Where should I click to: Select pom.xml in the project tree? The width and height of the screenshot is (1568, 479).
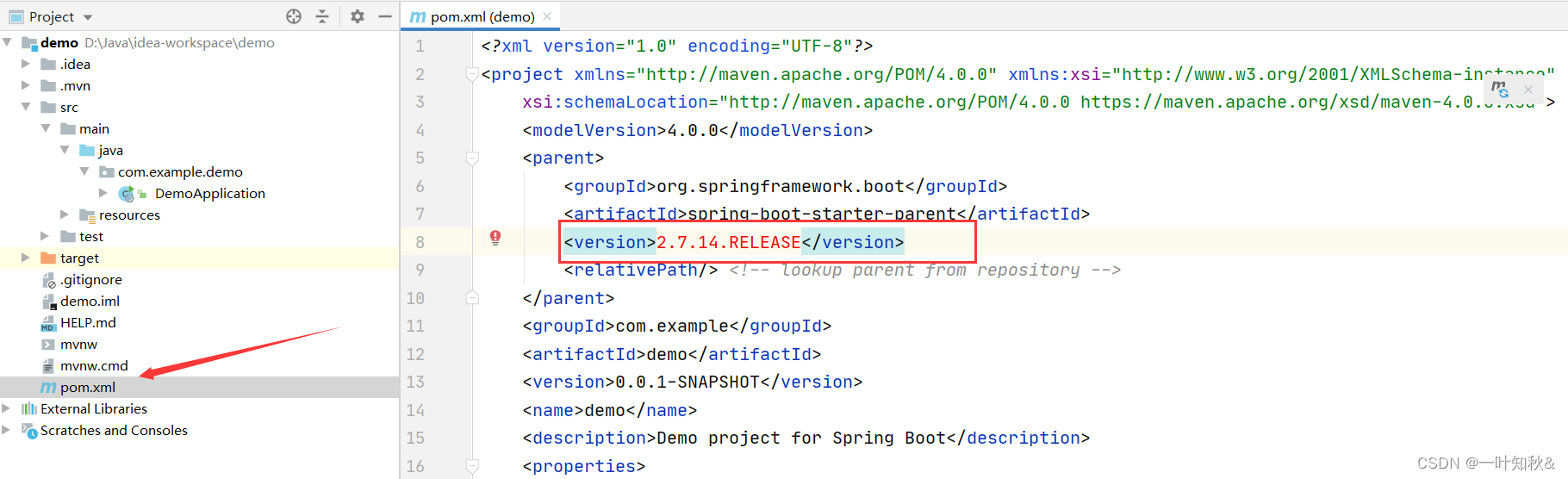[x=88, y=387]
